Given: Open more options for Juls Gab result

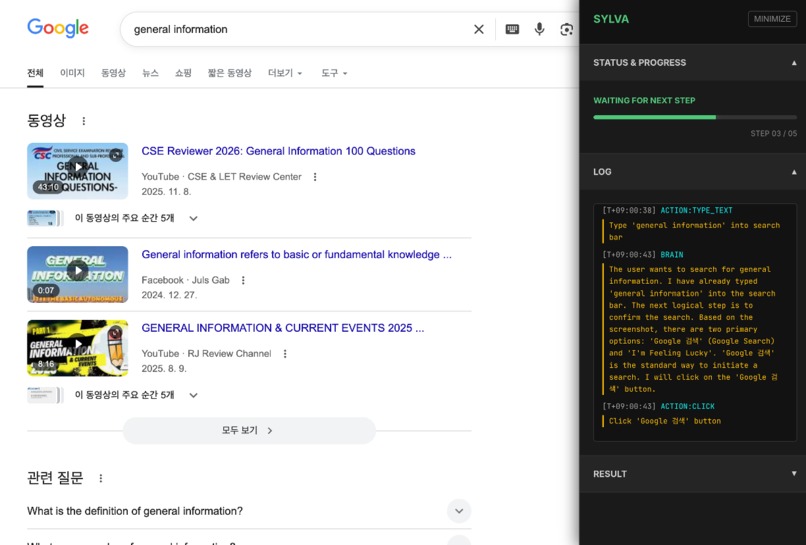Looking at the screenshot, I should (x=243, y=280).
